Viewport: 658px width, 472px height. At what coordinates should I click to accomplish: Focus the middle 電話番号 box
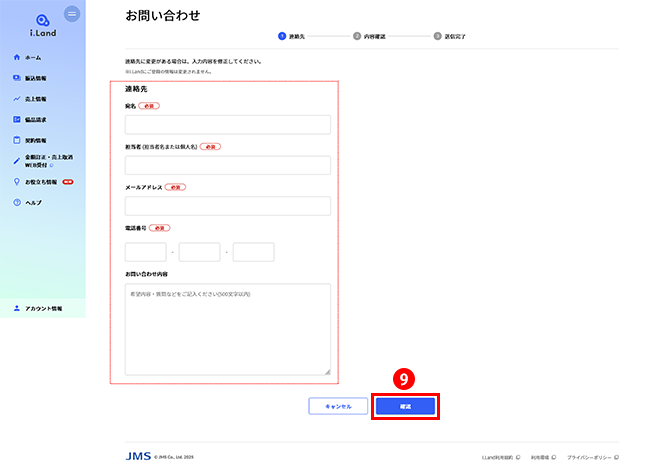coord(199,252)
